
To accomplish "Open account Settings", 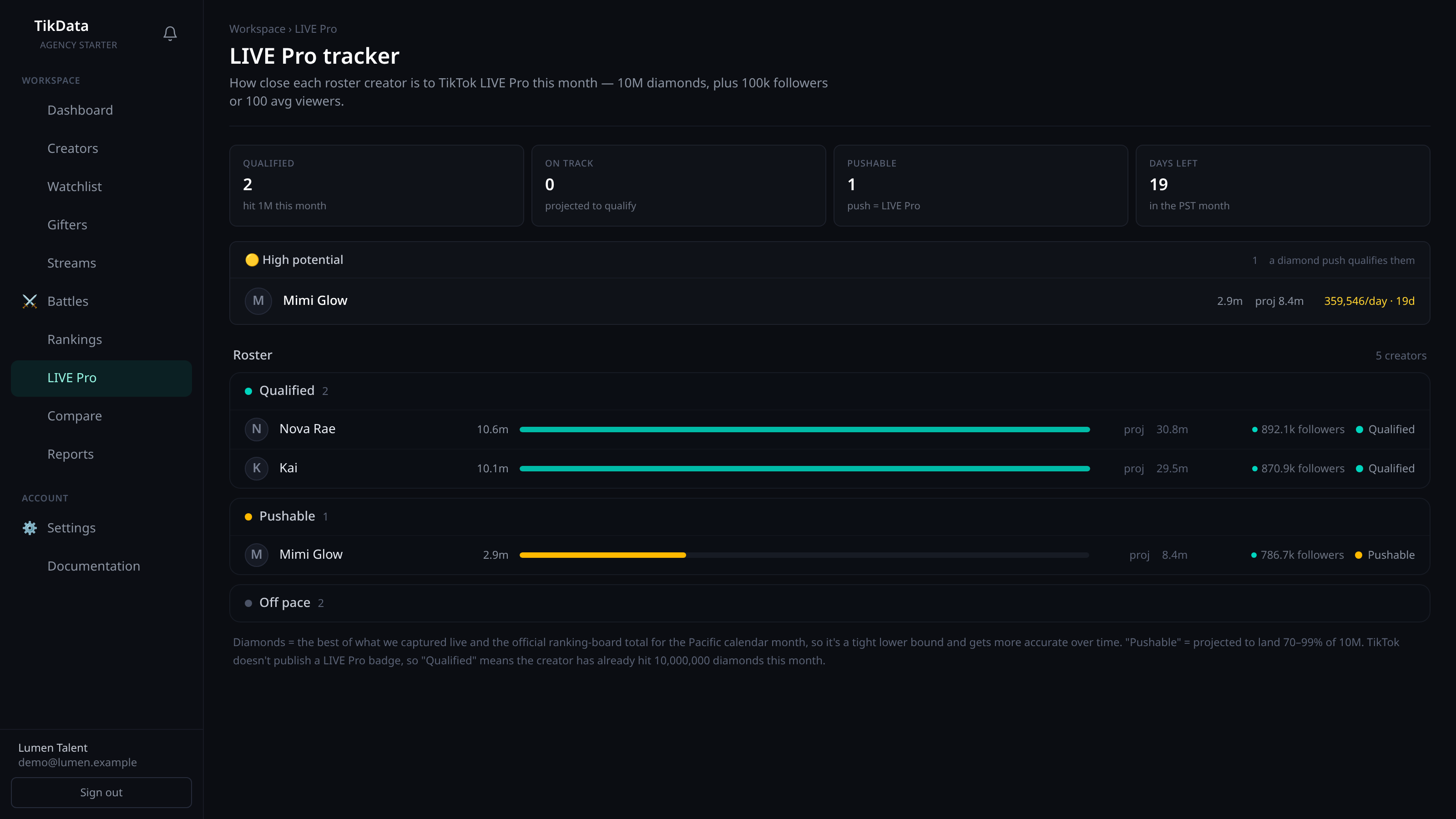I will pyautogui.click(x=101, y=528).
